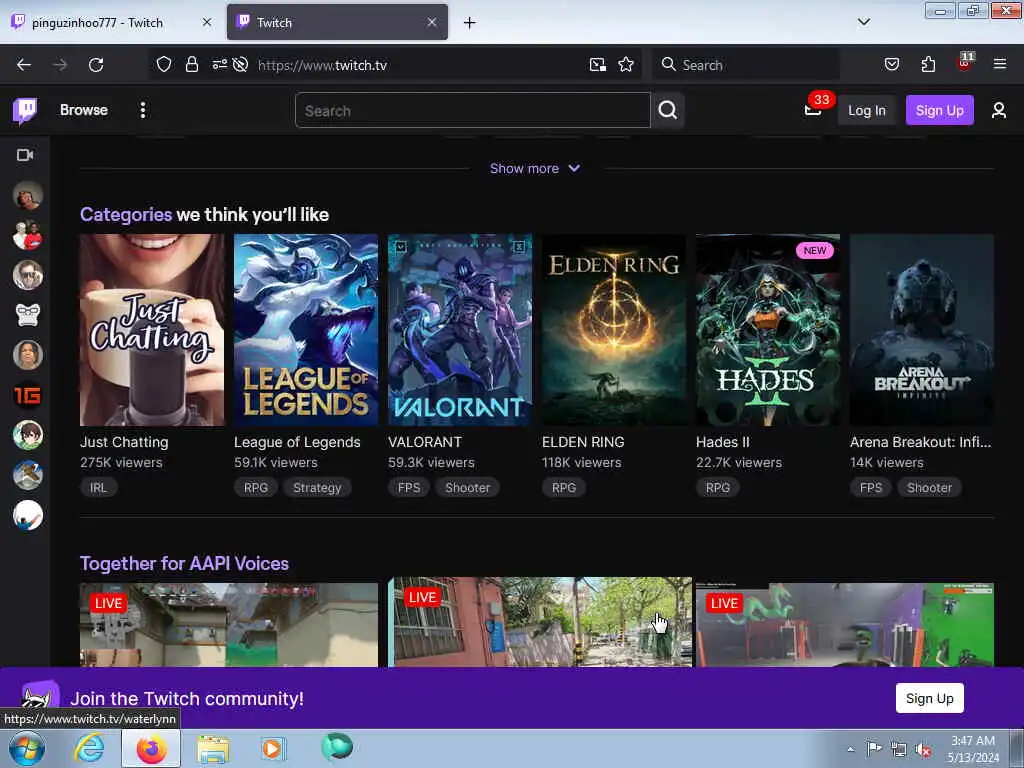Click the Log In button
The width and height of the screenshot is (1024, 768).
(867, 110)
